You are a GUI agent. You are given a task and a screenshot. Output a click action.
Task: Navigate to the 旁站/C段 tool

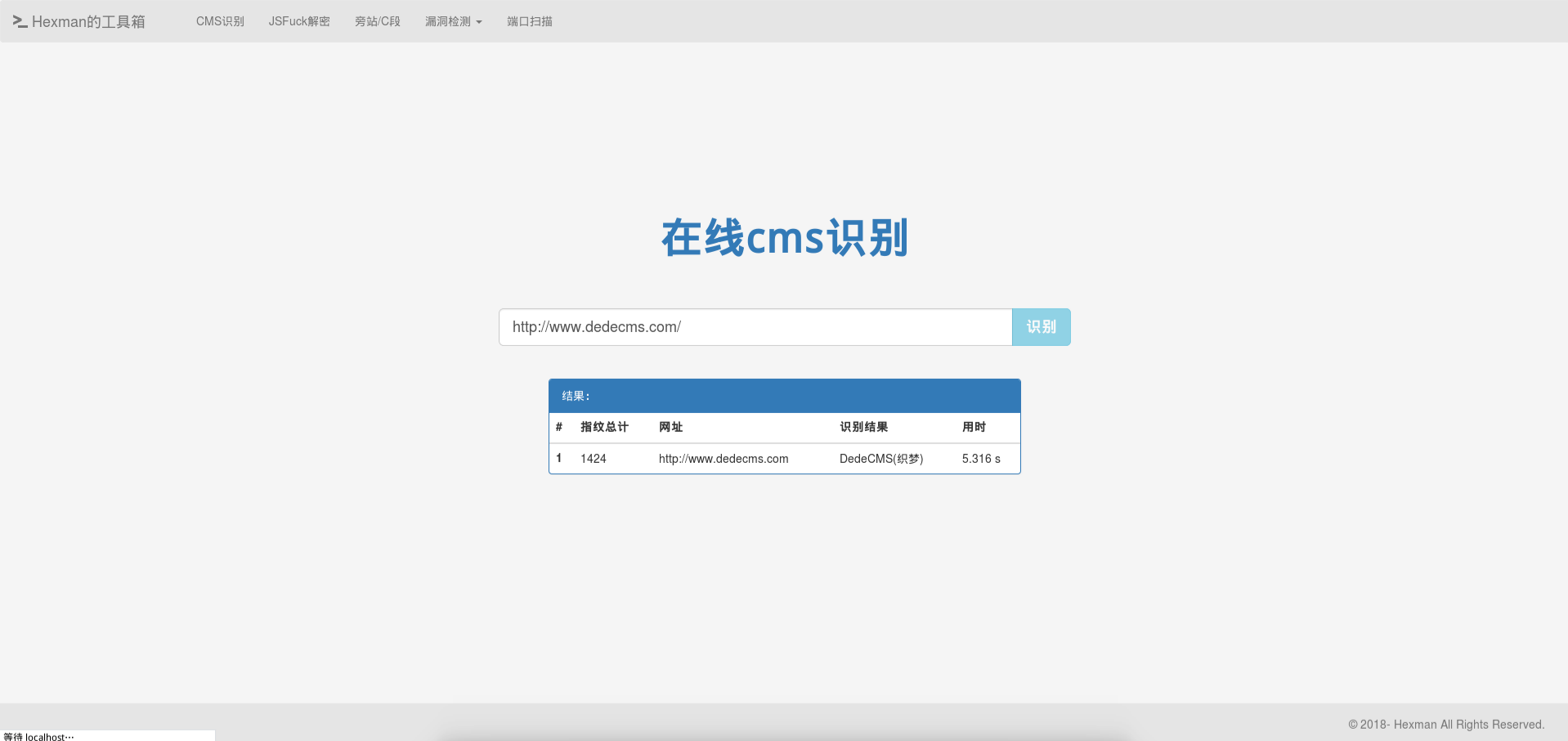point(377,22)
